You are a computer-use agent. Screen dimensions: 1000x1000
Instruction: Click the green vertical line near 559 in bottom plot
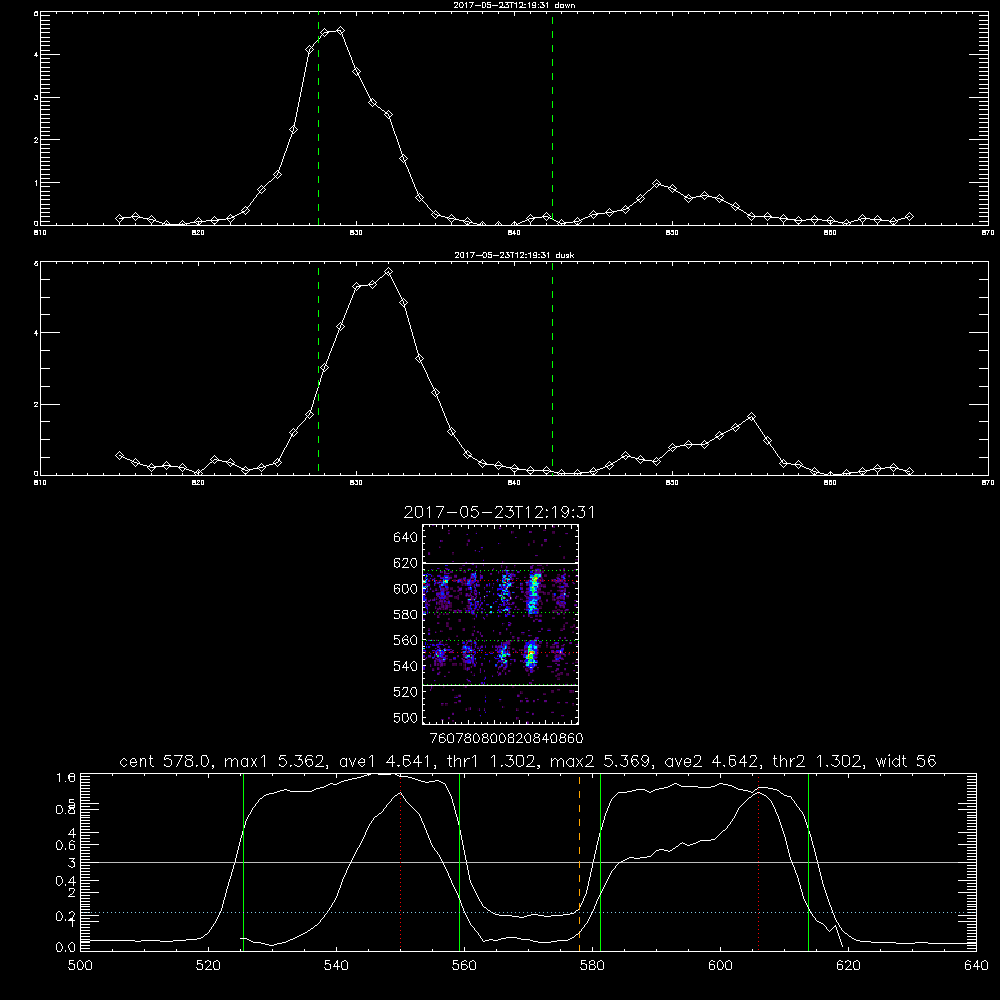point(459,862)
